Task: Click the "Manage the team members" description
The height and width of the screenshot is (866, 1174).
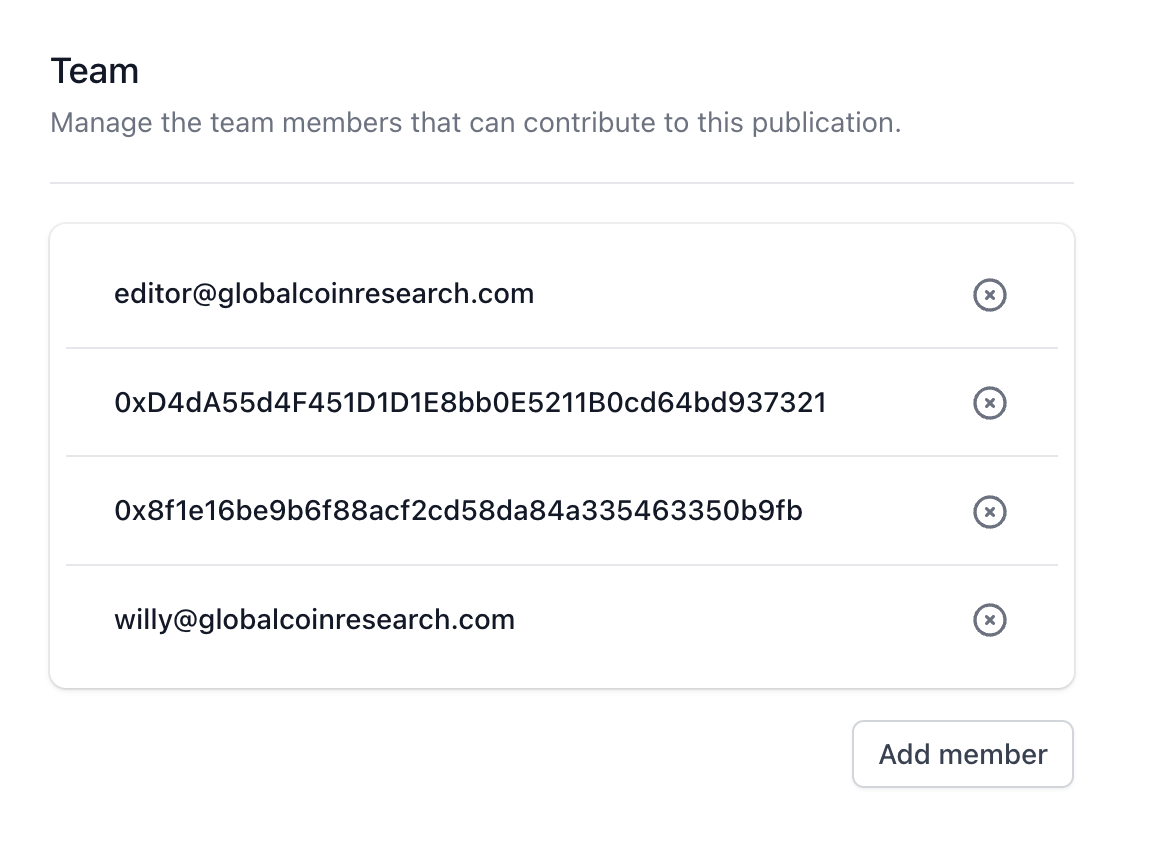Action: tap(475, 123)
